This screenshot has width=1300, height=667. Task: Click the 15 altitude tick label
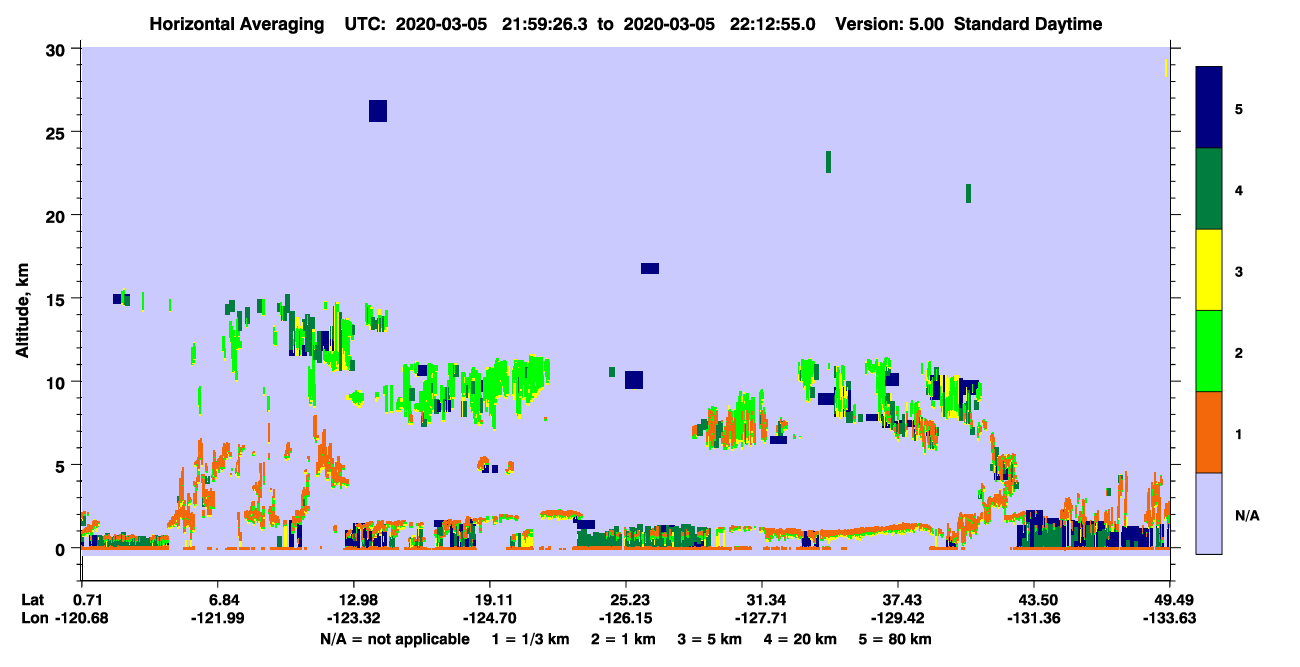click(58, 299)
